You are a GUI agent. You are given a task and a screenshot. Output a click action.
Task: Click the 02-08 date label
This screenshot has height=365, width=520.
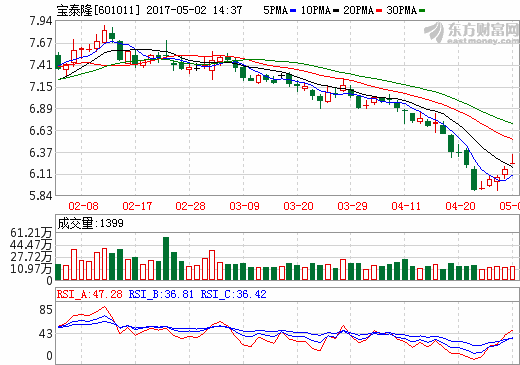(83, 206)
